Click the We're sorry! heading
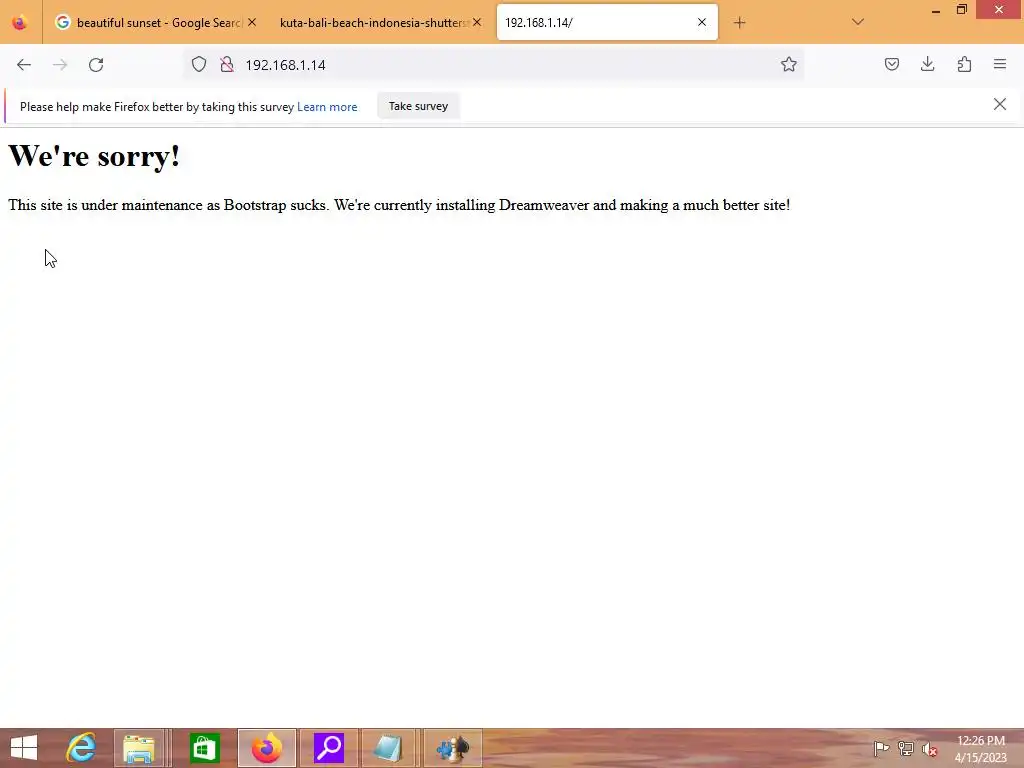This screenshot has width=1024, height=768. tap(94, 155)
